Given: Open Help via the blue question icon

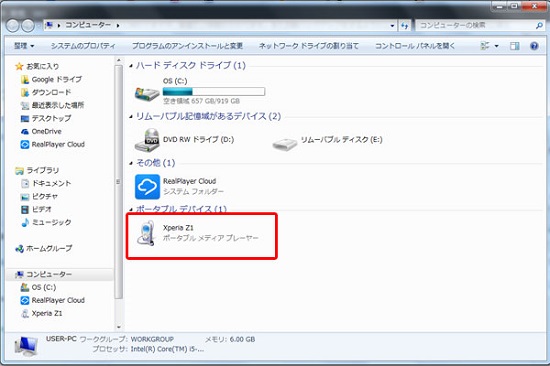Looking at the screenshot, I should (534, 46).
